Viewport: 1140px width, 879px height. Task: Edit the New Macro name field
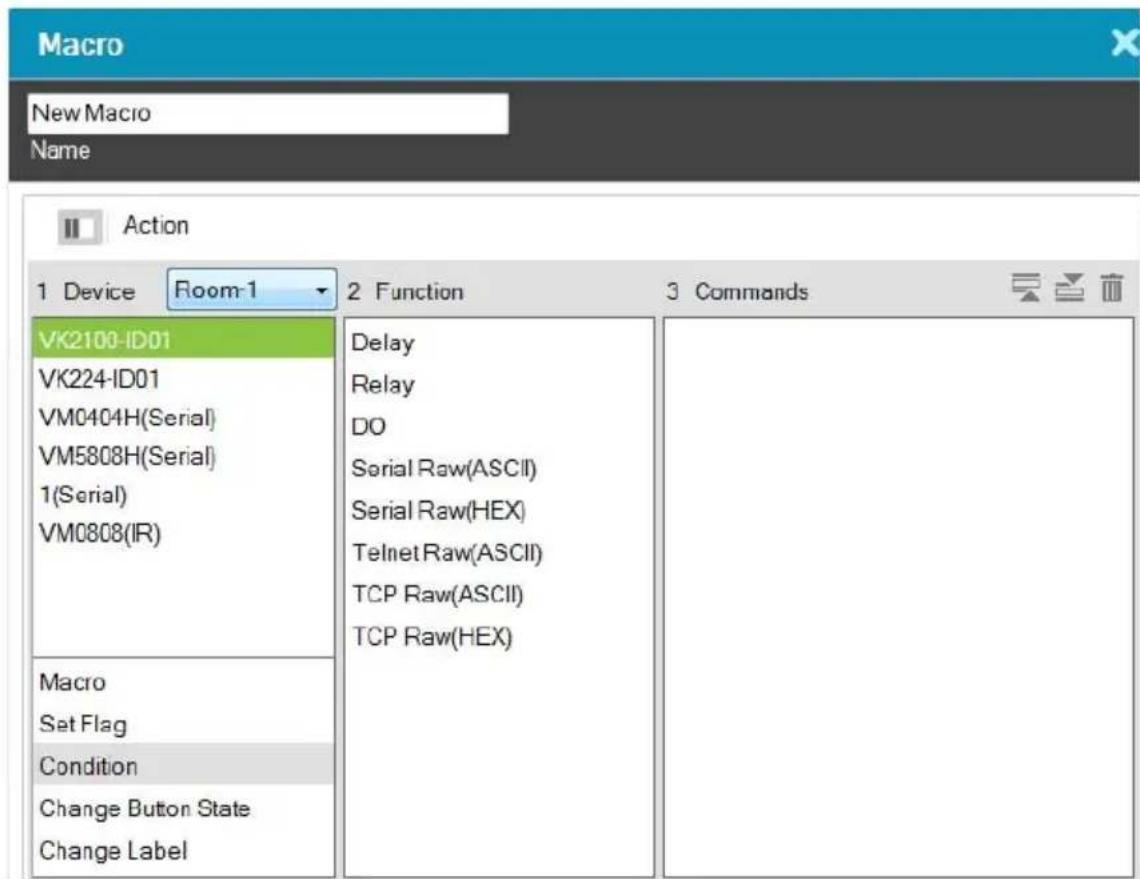pos(268,113)
